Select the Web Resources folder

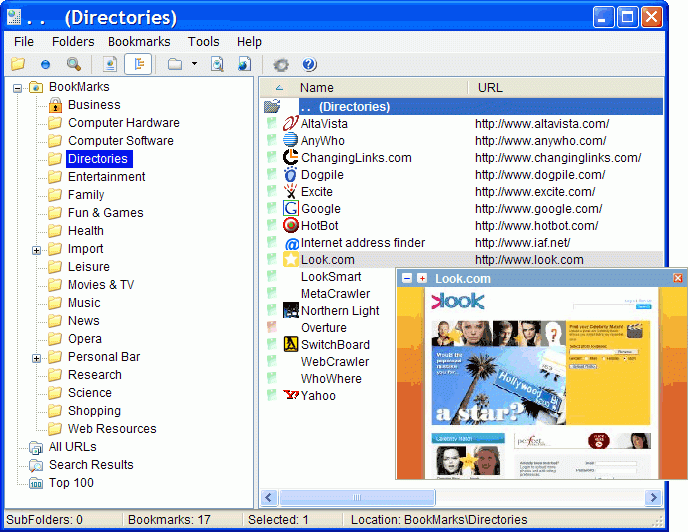[x=112, y=429]
